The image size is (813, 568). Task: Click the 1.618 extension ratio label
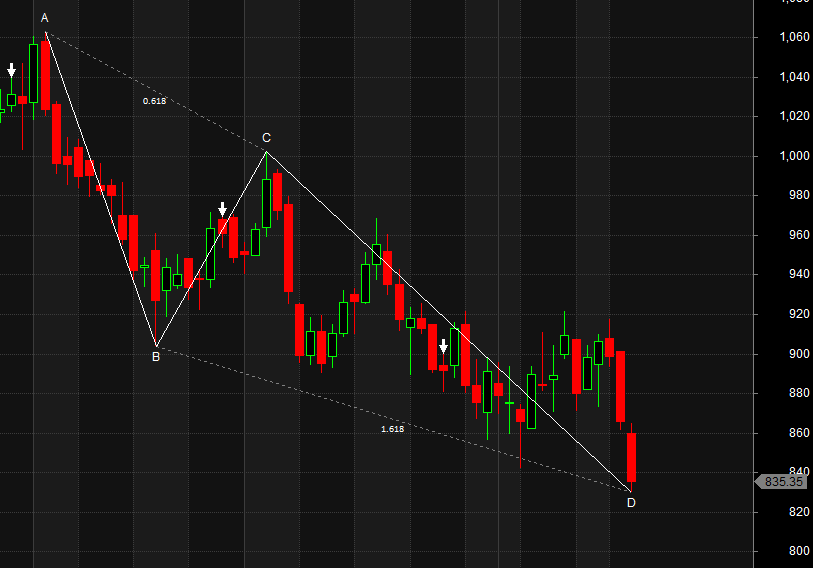pyautogui.click(x=392, y=428)
